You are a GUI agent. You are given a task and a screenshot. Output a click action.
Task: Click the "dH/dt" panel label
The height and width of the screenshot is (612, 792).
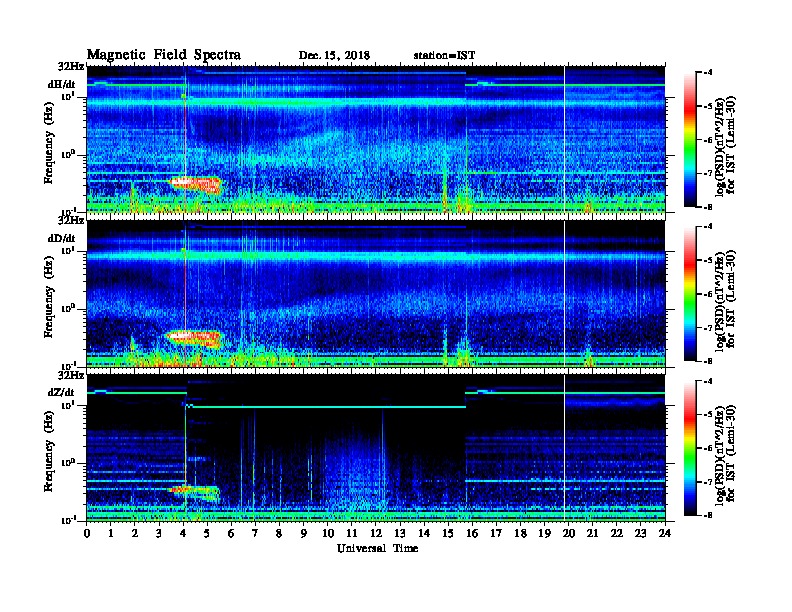(x=61, y=85)
